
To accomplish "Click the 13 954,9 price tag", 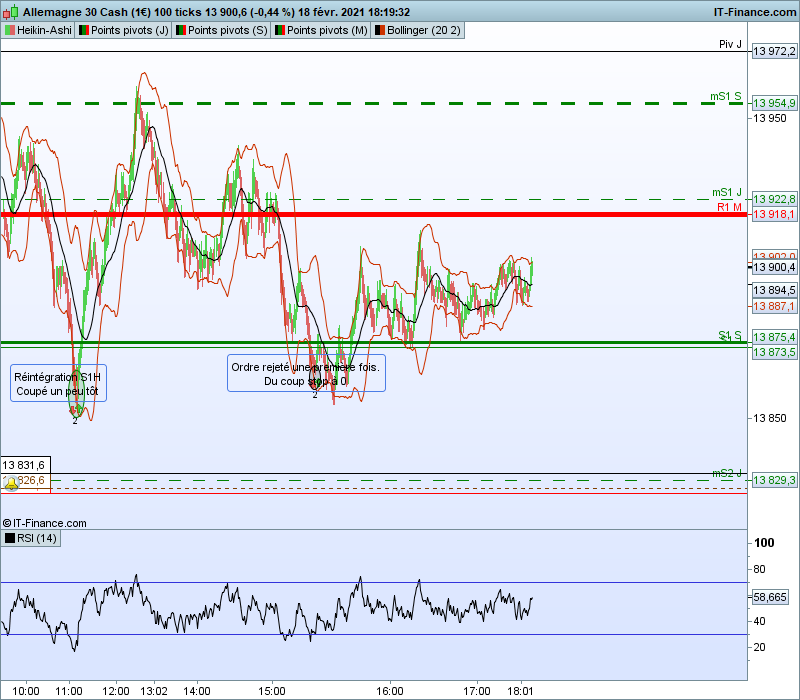I will [774, 103].
